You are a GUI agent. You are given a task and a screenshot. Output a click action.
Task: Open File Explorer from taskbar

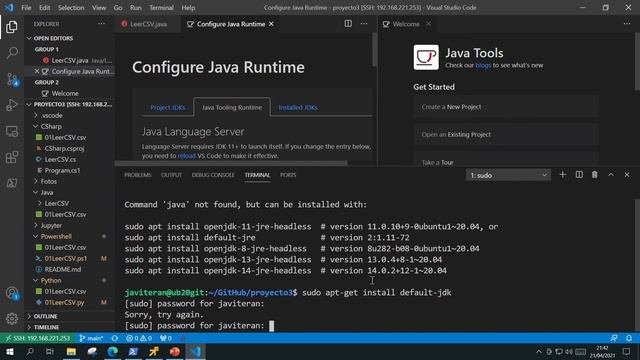pyautogui.click(x=71, y=351)
